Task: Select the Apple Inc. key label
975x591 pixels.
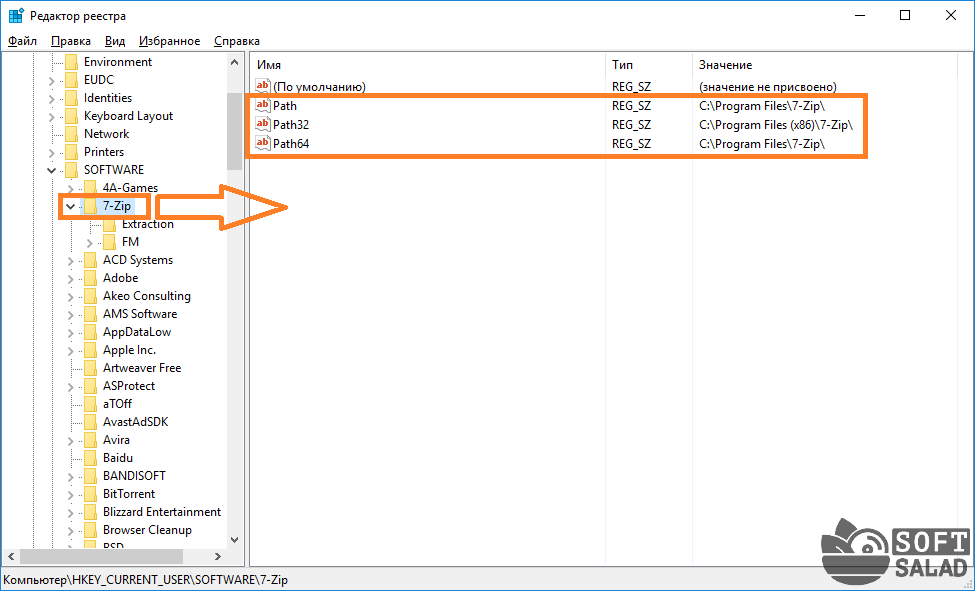Action: click(x=129, y=350)
